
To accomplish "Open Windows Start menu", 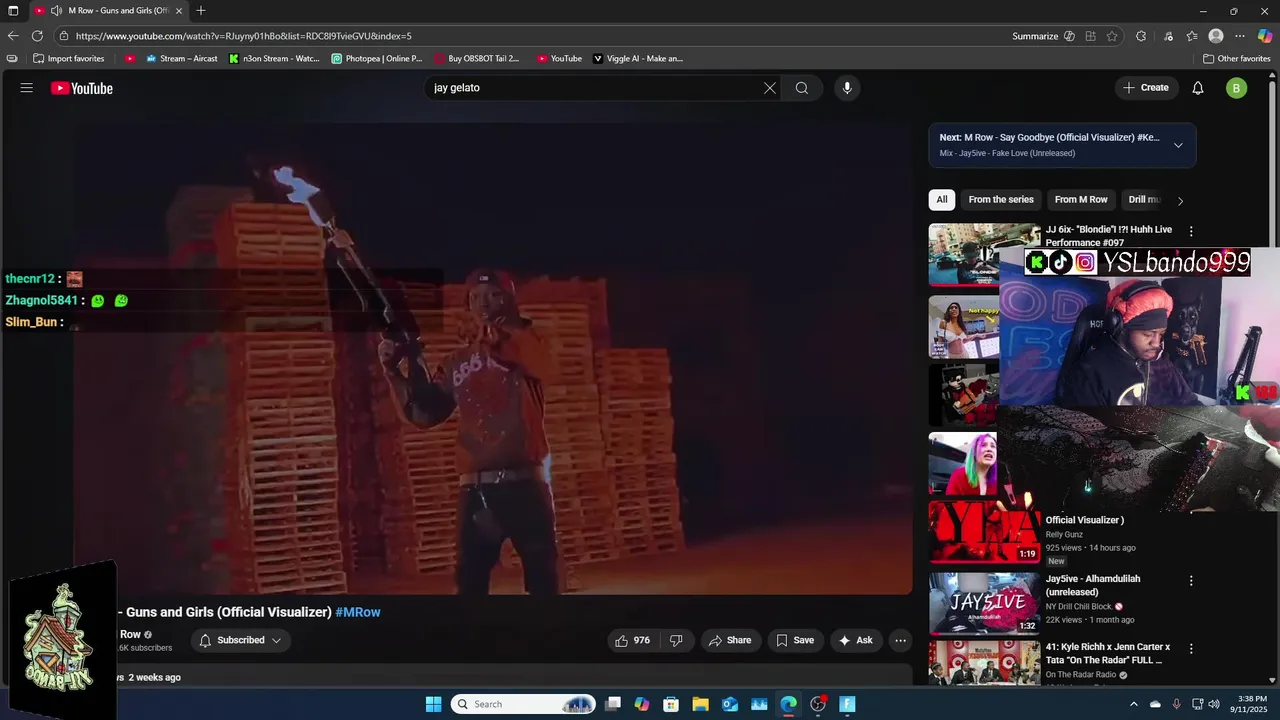I will [433, 704].
